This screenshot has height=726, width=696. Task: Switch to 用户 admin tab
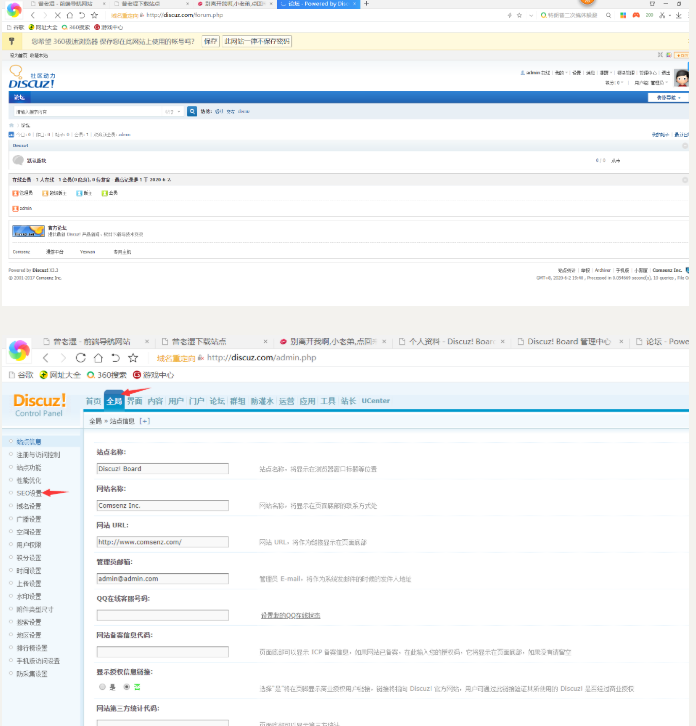click(176, 401)
